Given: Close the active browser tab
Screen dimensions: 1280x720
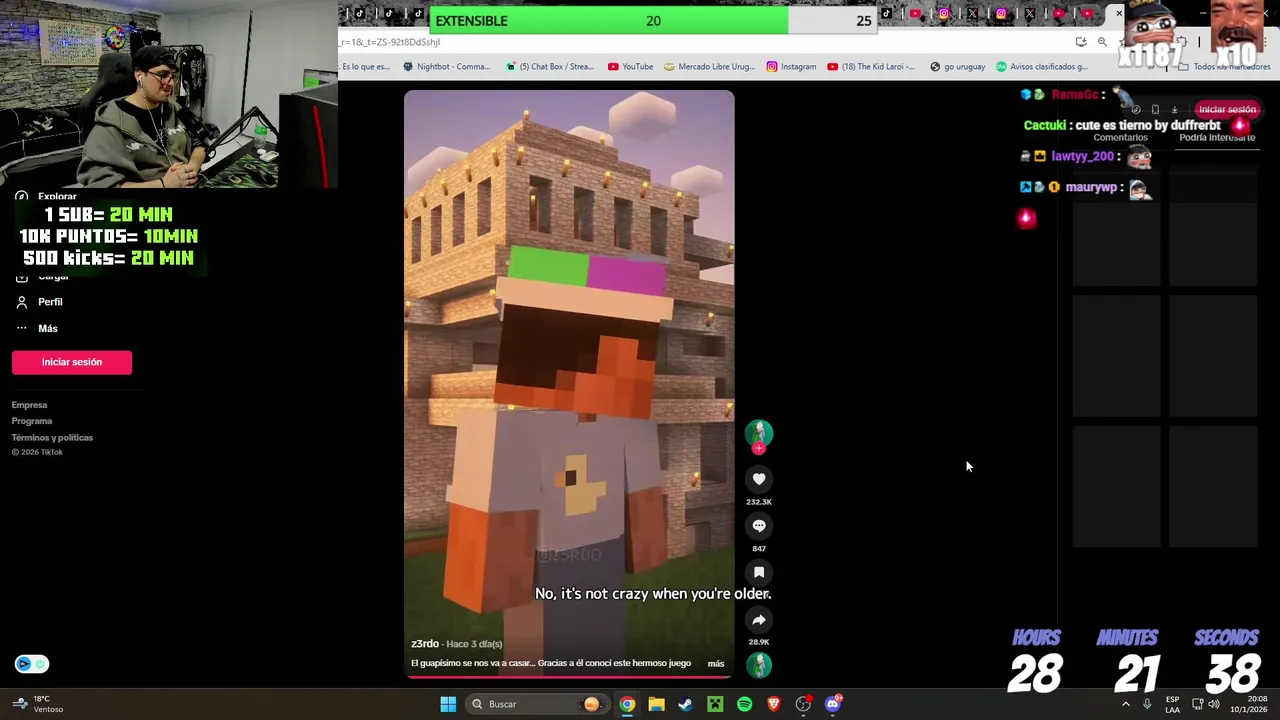Looking at the screenshot, I should coord(1119,13).
